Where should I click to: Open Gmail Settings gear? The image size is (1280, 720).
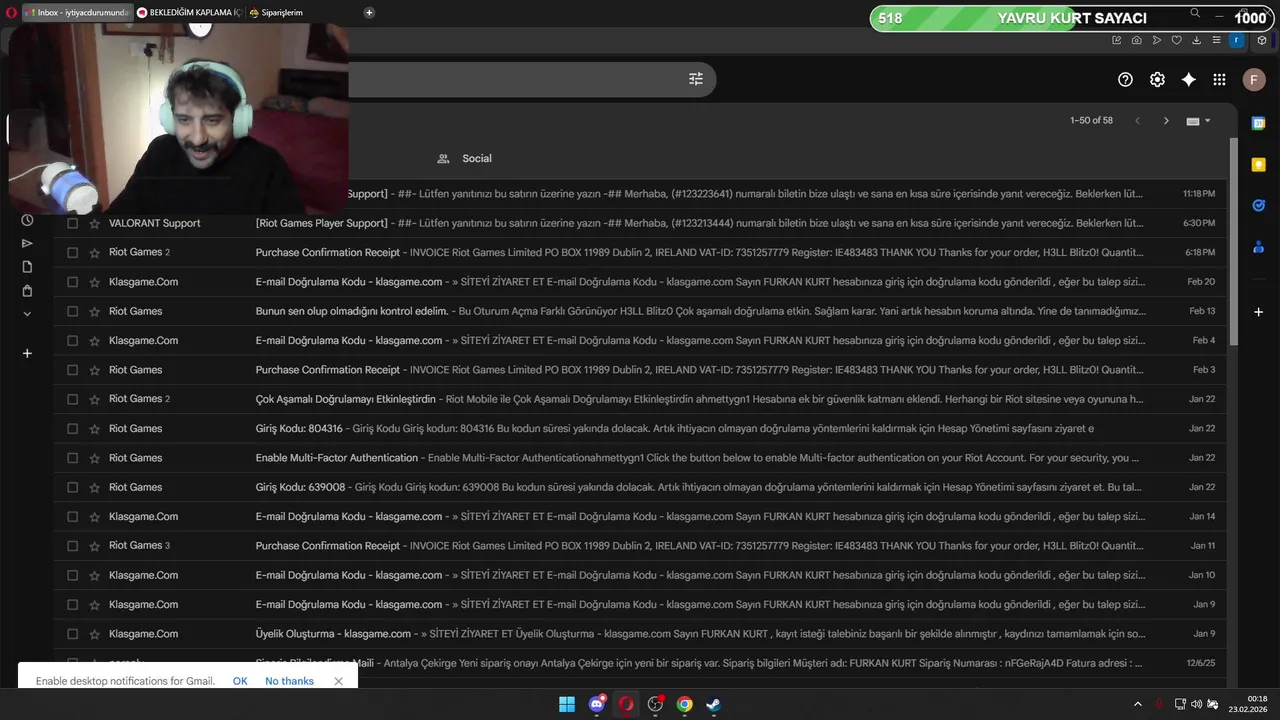tap(1157, 80)
